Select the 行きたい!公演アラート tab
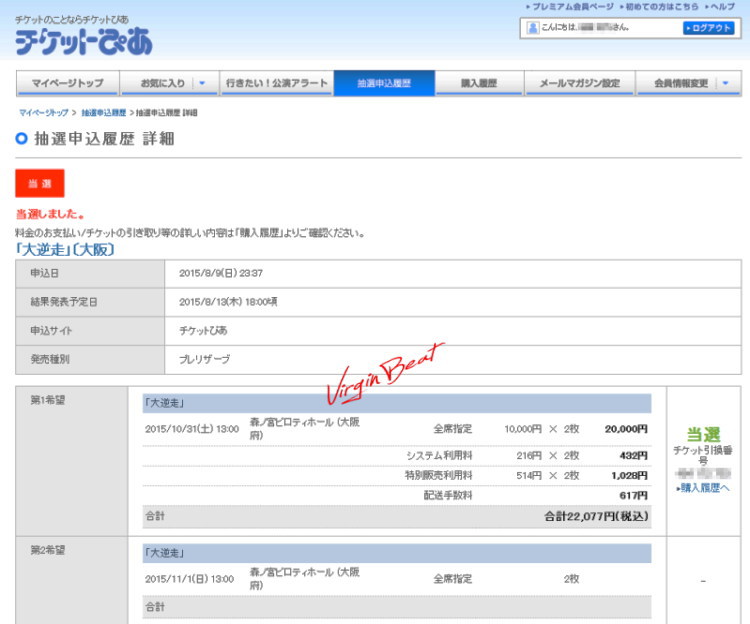Screen dimensions: 750x624 276,83
